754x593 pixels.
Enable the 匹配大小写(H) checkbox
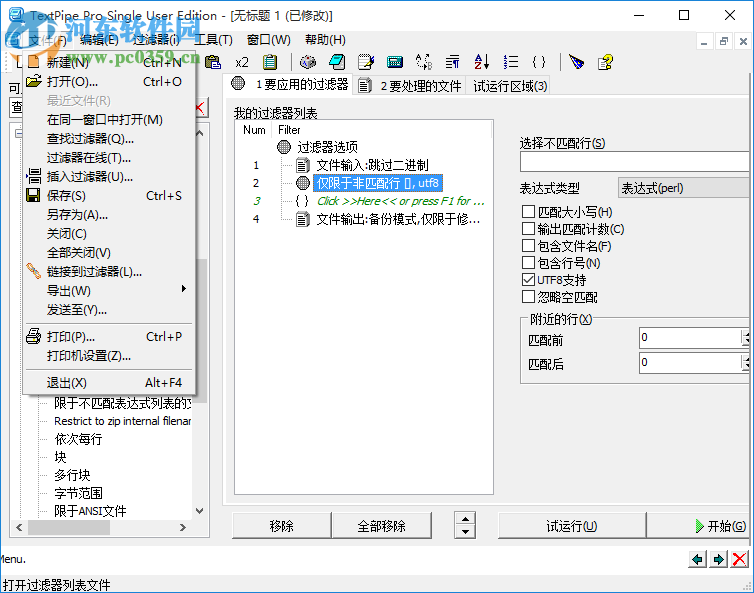528,212
